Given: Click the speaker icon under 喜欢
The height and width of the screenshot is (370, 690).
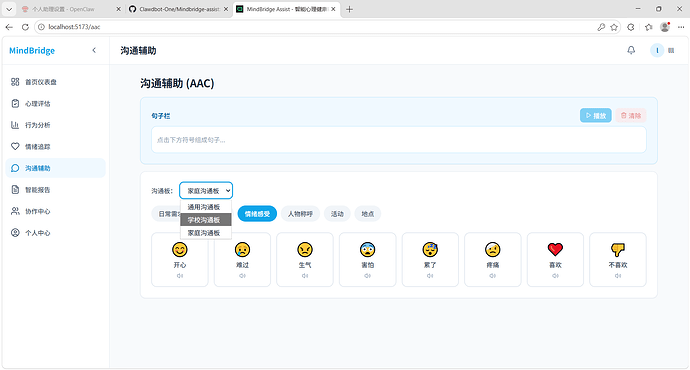Looking at the screenshot, I should tap(555, 276).
